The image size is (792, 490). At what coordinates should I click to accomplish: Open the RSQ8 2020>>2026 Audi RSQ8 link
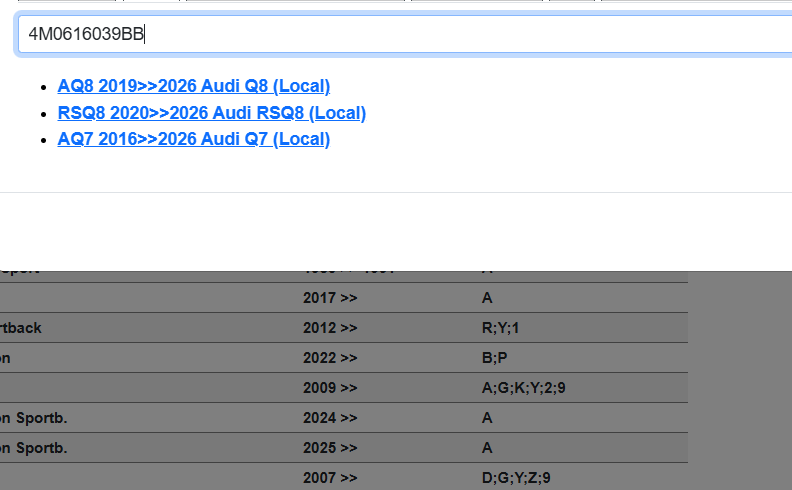[211, 113]
